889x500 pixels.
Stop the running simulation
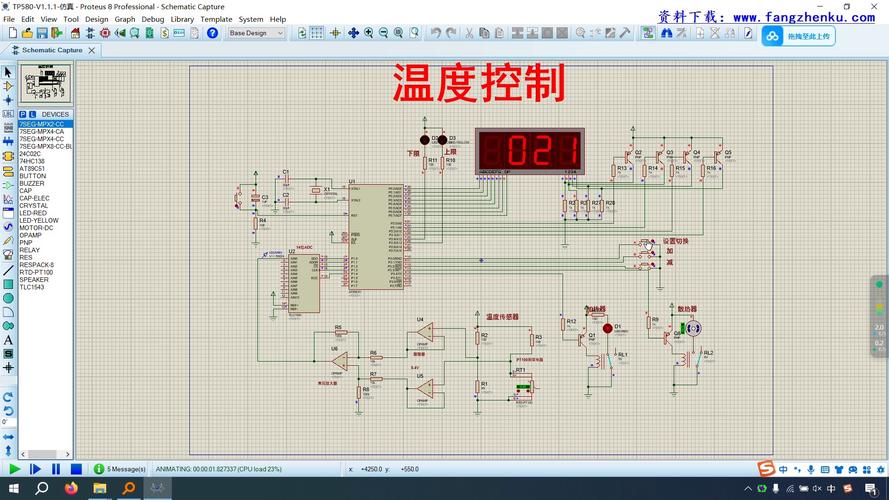pyautogui.click(x=75, y=469)
